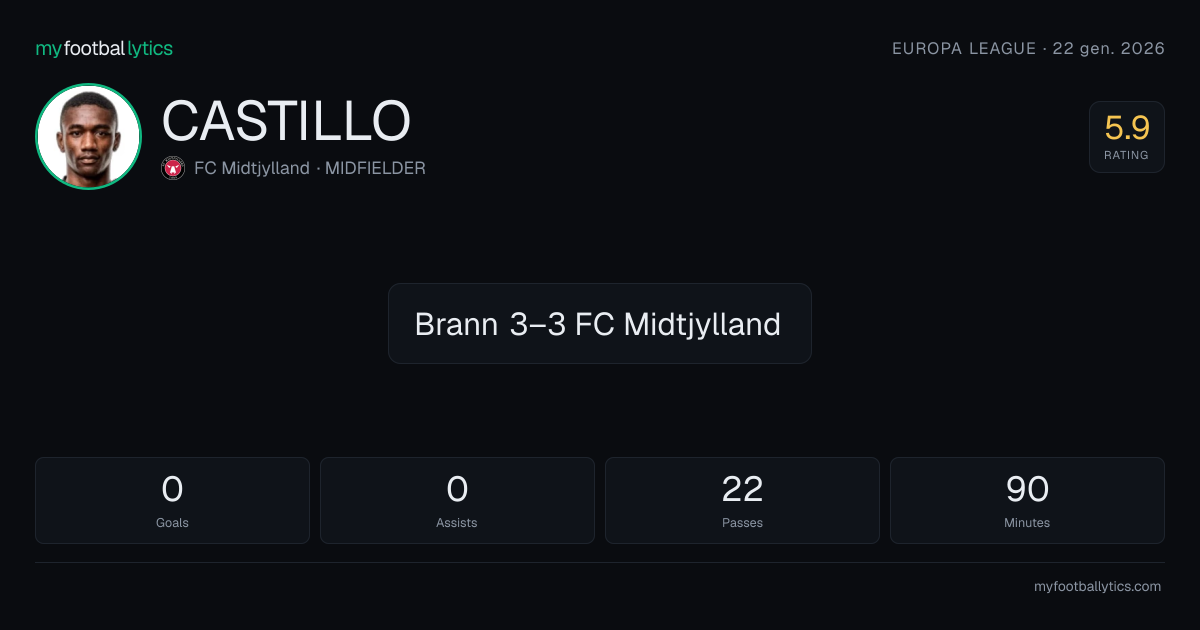
Task: Select the Goals stat card
Action: pos(172,500)
